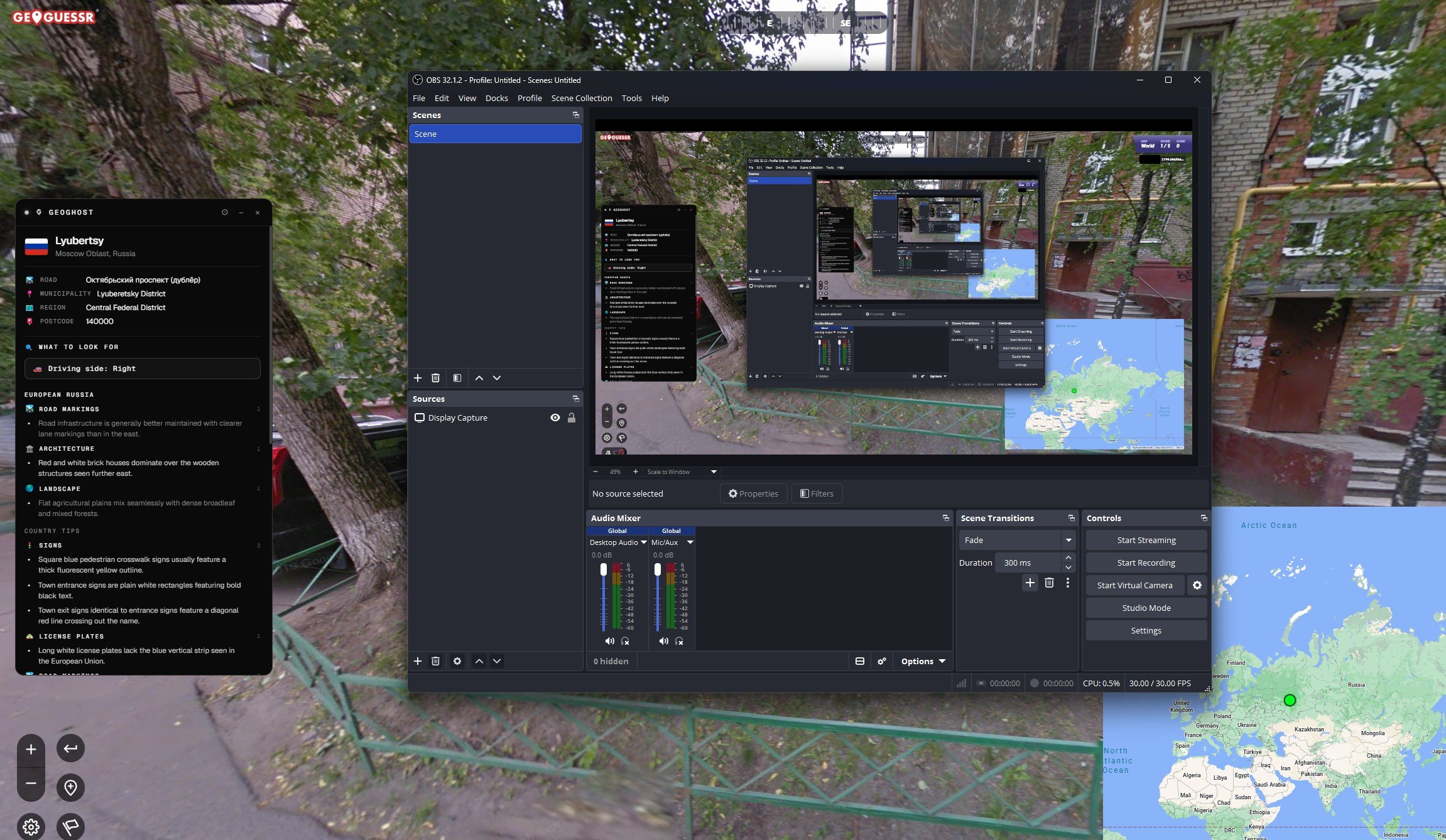This screenshot has width=1446, height=840.
Task: Click the GeoGuessr zoom in plus button
Action: pos(31,750)
